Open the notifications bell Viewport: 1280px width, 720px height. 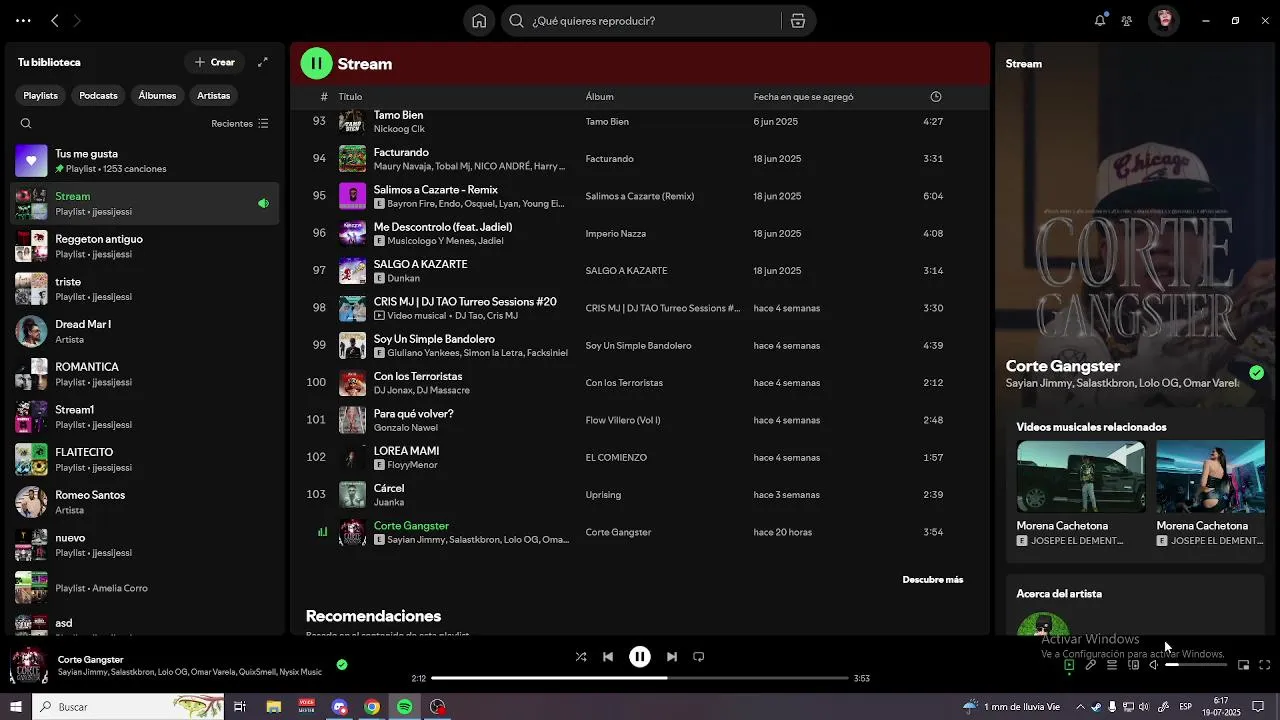pyautogui.click(x=1100, y=20)
